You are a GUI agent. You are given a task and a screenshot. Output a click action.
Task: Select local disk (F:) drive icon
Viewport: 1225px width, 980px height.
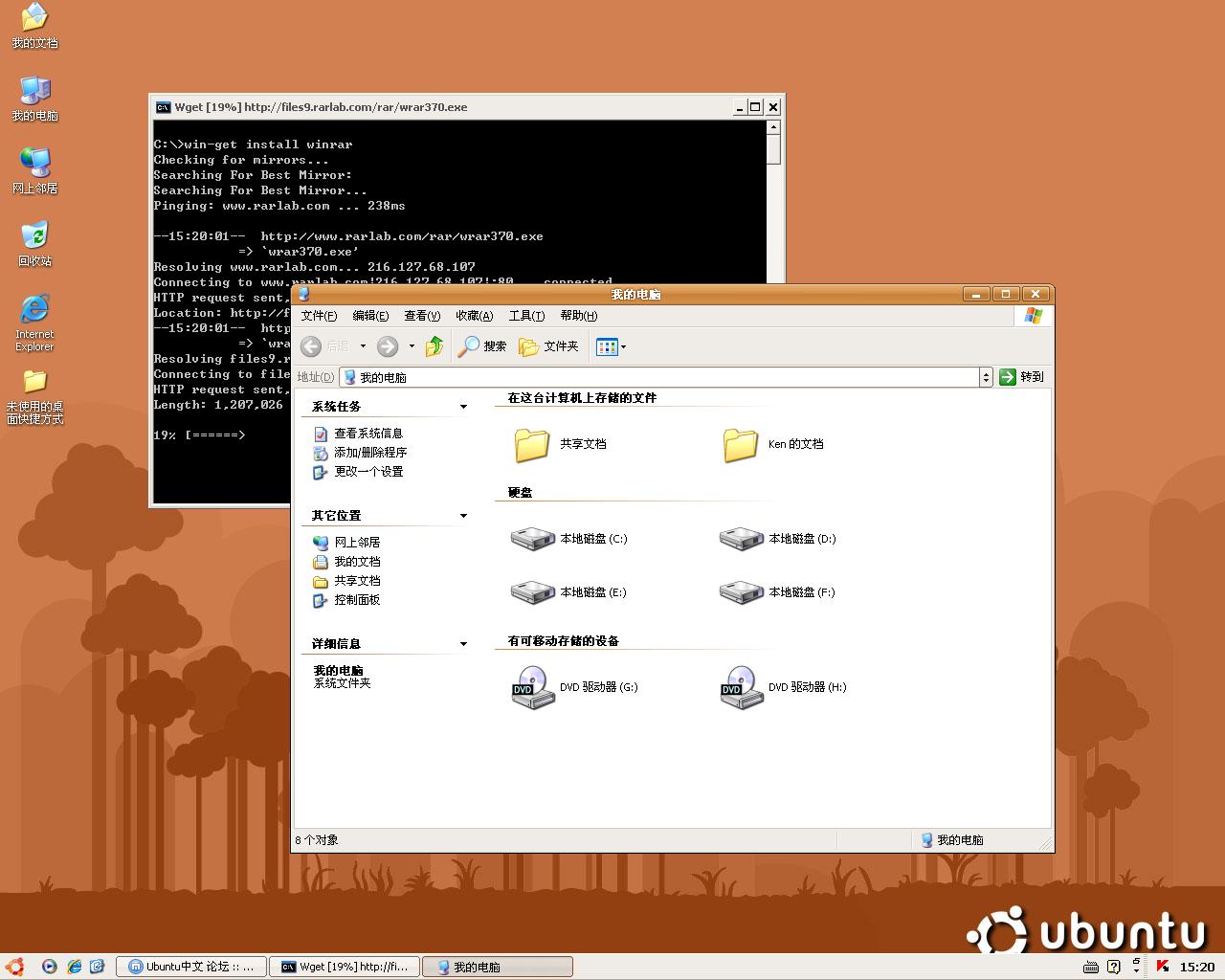(x=742, y=592)
